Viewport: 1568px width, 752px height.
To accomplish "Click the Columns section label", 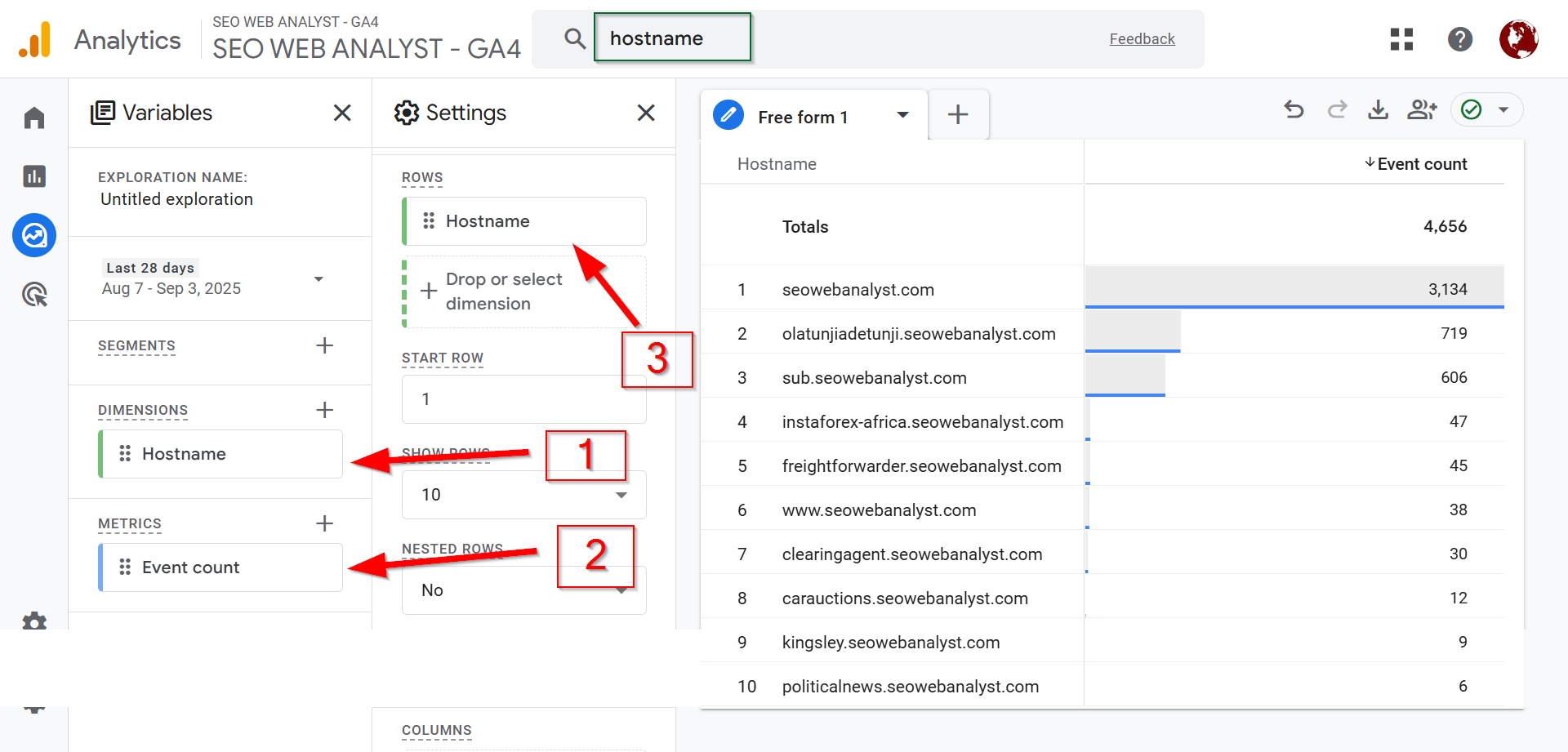I will click(x=436, y=730).
